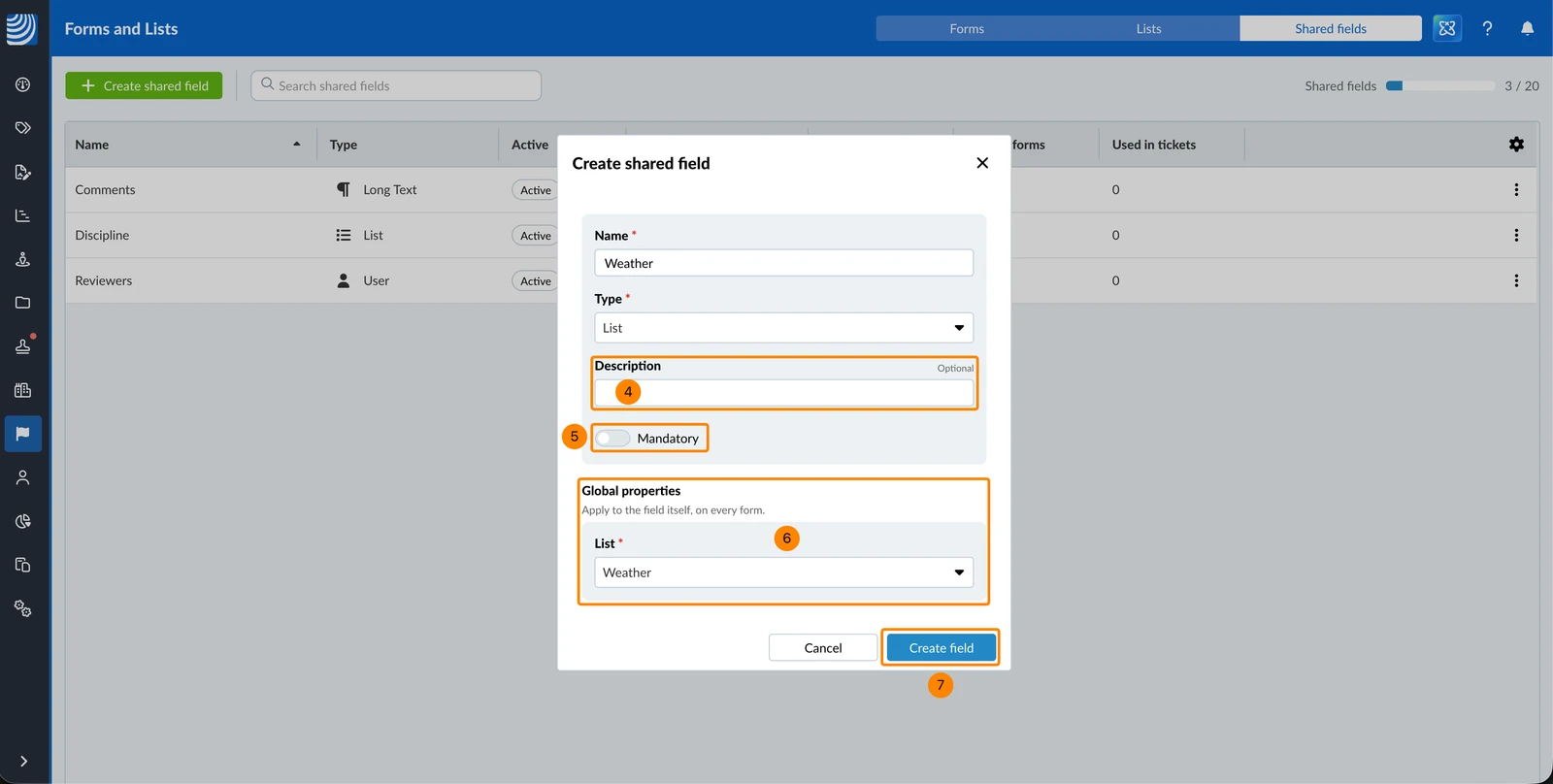
Task: Toggle the Mandatory switch
Action: pyautogui.click(x=612, y=439)
